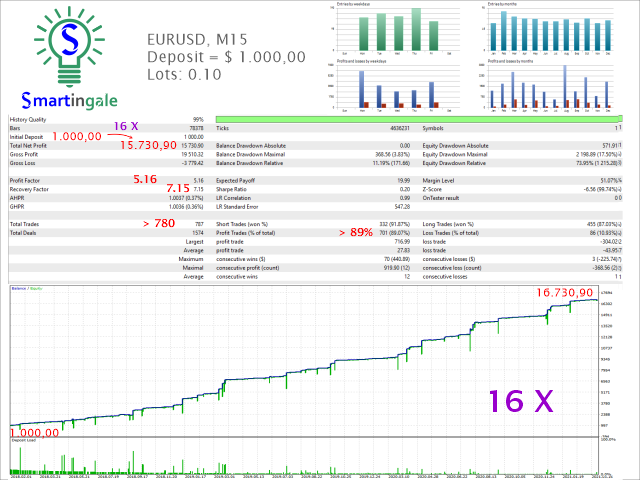The width and height of the screenshot is (640, 480).
Task: Select the 'Deposit = $ 1.000,00' line
Action: tap(226, 57)
